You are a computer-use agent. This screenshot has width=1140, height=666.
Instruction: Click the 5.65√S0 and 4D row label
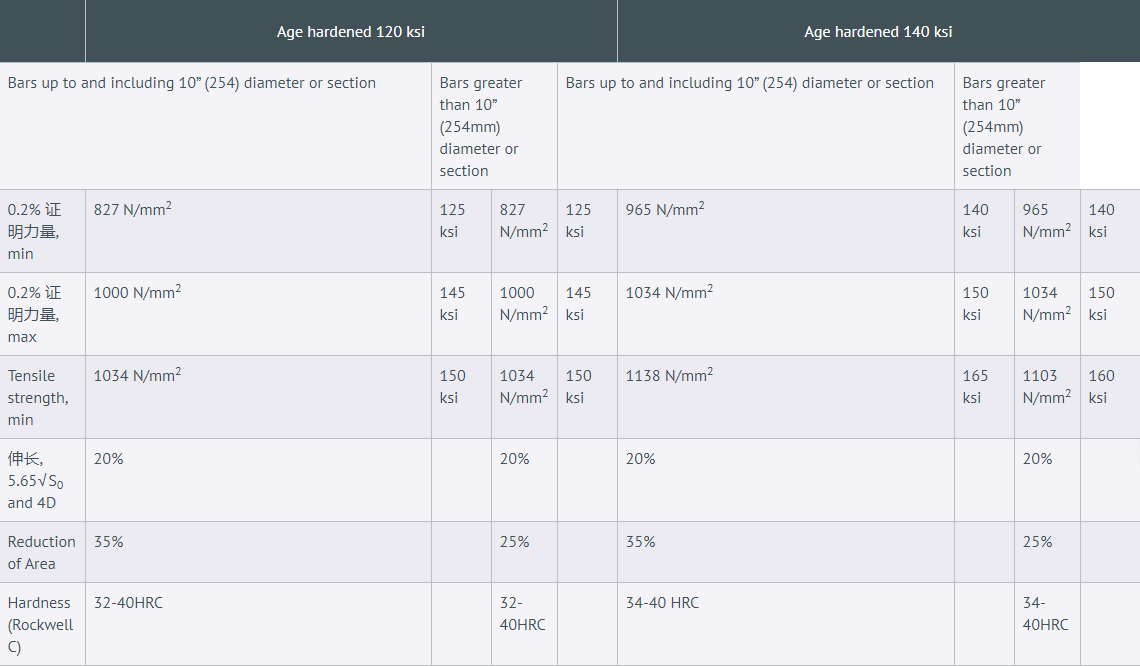(35, 480)
